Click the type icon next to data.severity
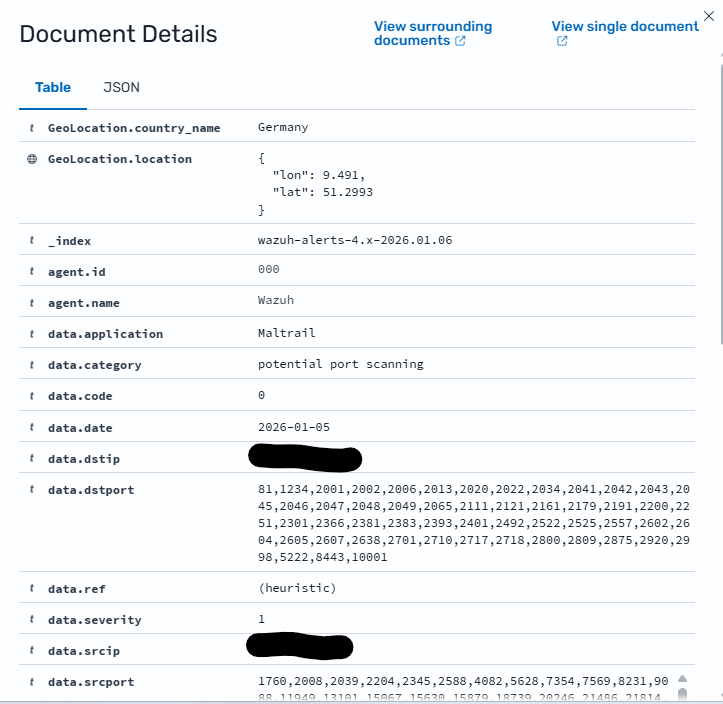The width and height of the screenshot is (723, 704). (32, 620)
